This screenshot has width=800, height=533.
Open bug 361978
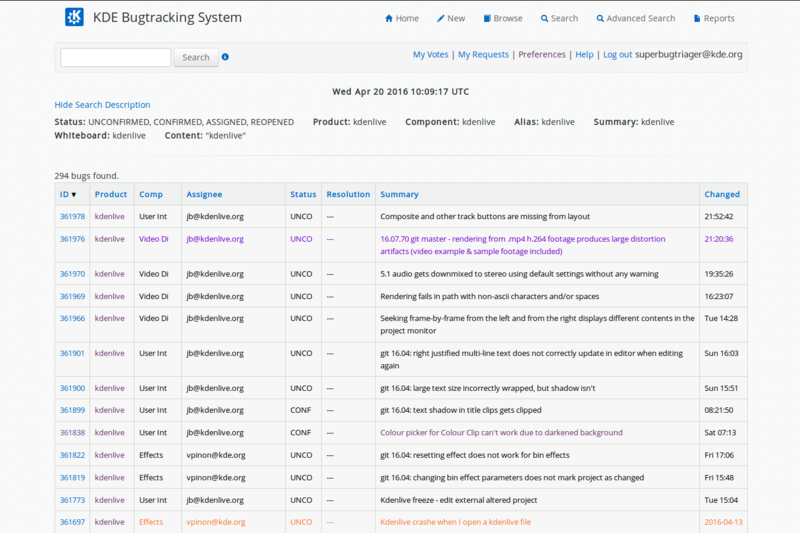[72, 216]
